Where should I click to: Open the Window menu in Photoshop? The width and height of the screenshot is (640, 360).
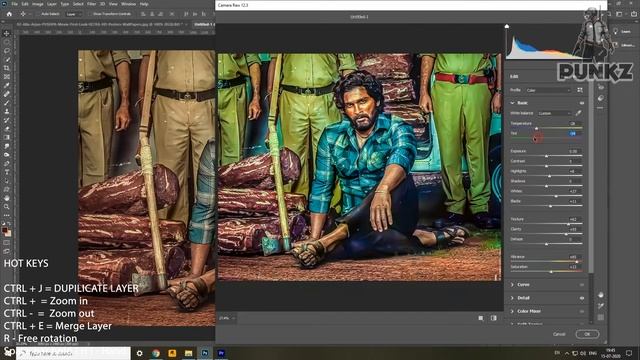(128, 4)
